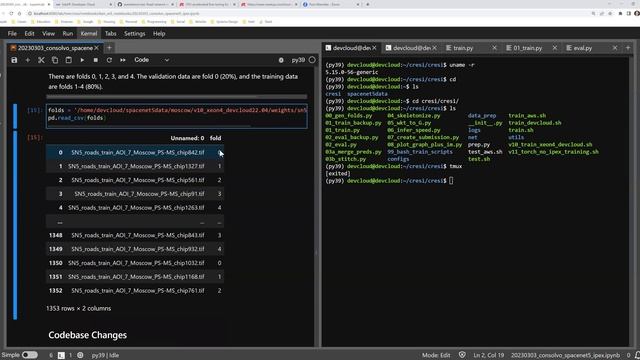Viewport: 640px width, 360px height.
Task: Click the terminals count icon in the status bar
Action: tap(61, 355)
